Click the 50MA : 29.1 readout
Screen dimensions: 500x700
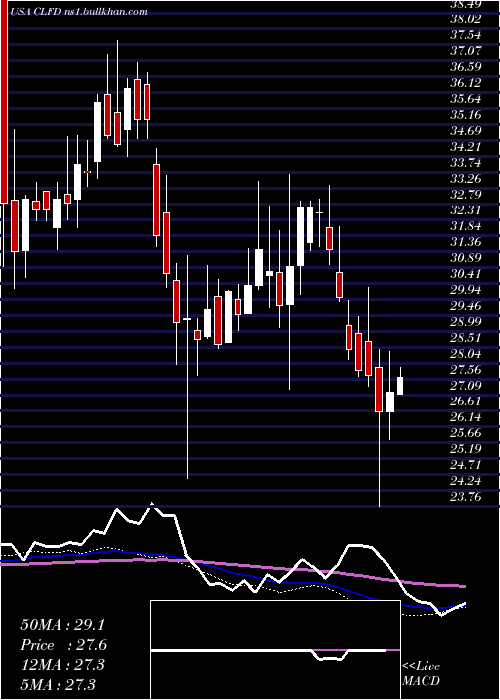[63, 625]
